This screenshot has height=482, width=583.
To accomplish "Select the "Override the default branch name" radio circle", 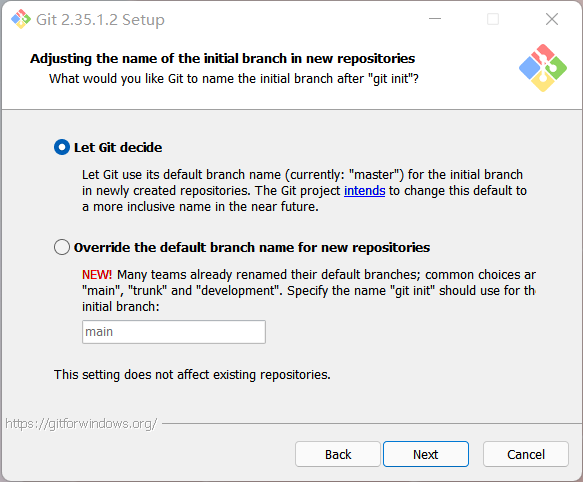I will tap(62, 247).
